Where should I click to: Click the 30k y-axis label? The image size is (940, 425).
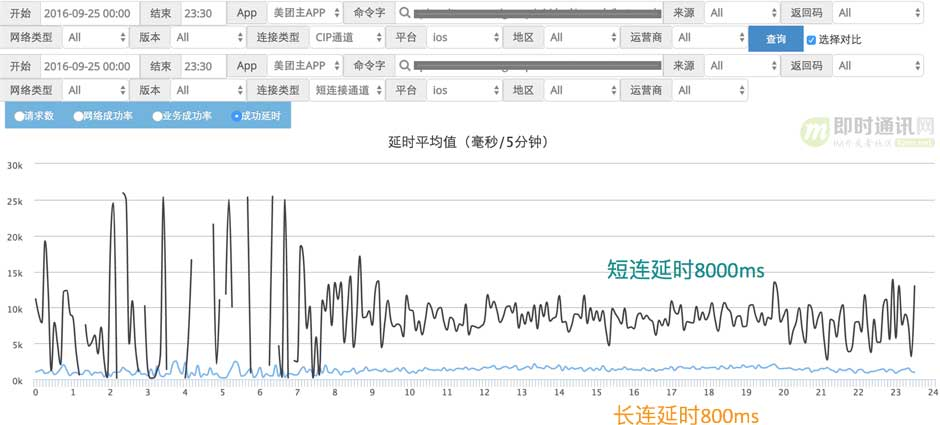pyautogui.click(x=14, y=164)
